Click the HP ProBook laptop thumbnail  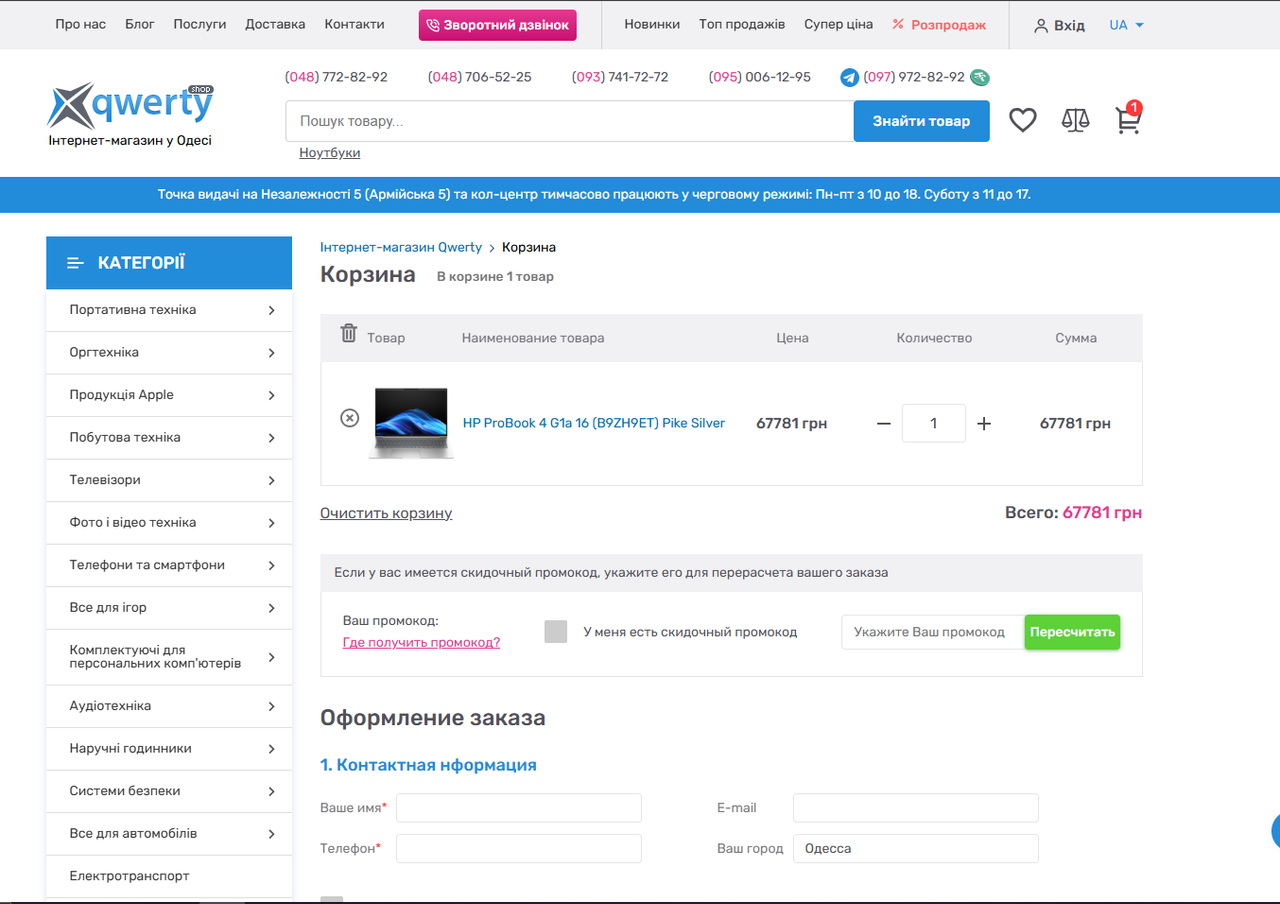click(x=411, y=423)
